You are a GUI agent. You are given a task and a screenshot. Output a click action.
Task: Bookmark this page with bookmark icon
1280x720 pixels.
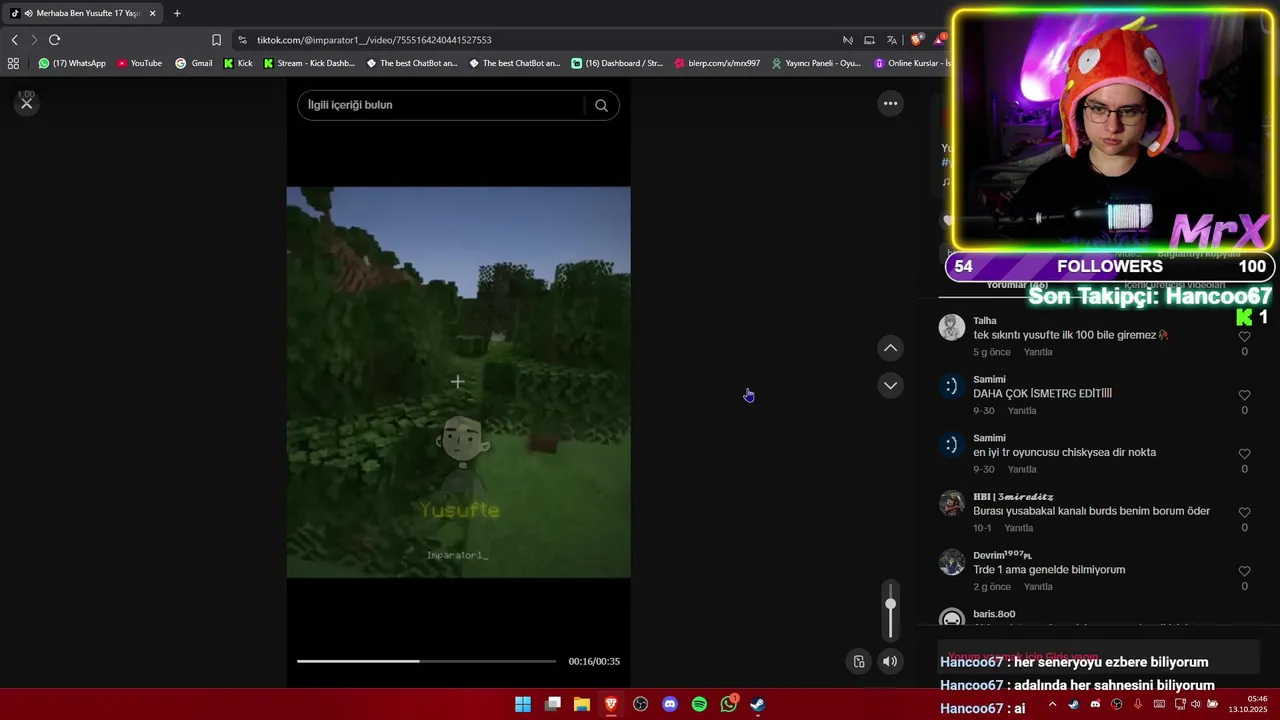[216, 40]
